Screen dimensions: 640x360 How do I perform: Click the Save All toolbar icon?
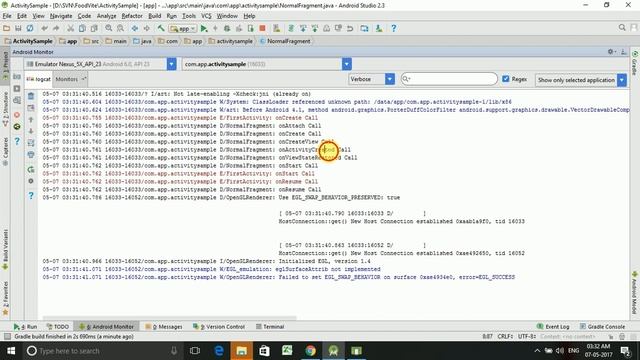[18, 28]
